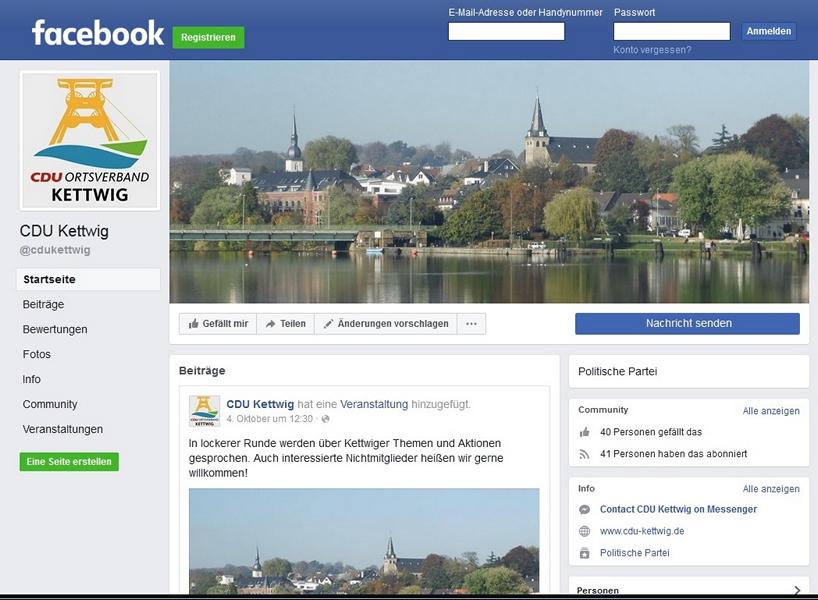Click the category icon beside Politische Partei

click(585, 553)
